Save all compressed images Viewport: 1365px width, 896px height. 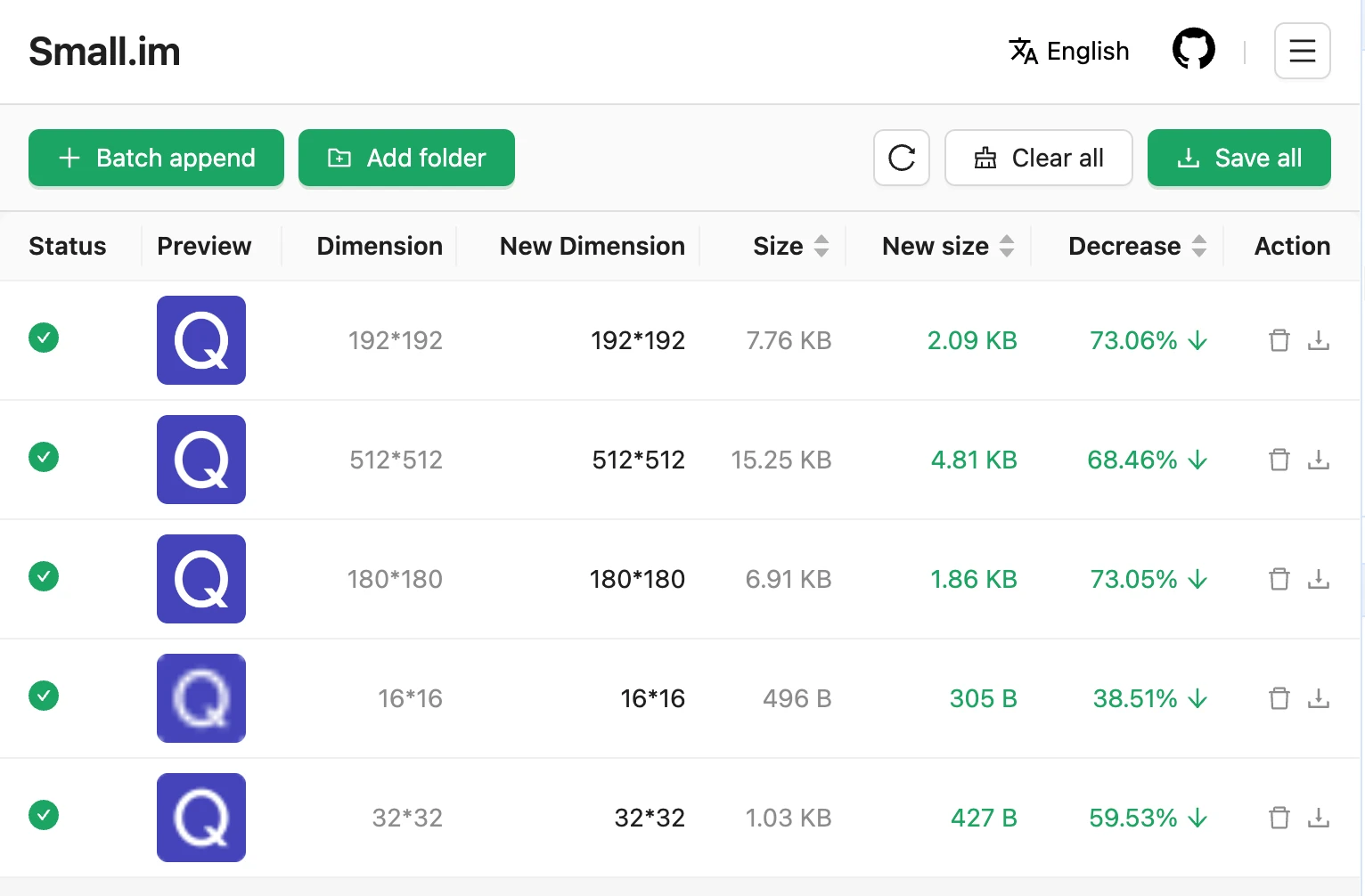tap(1238, 158)
